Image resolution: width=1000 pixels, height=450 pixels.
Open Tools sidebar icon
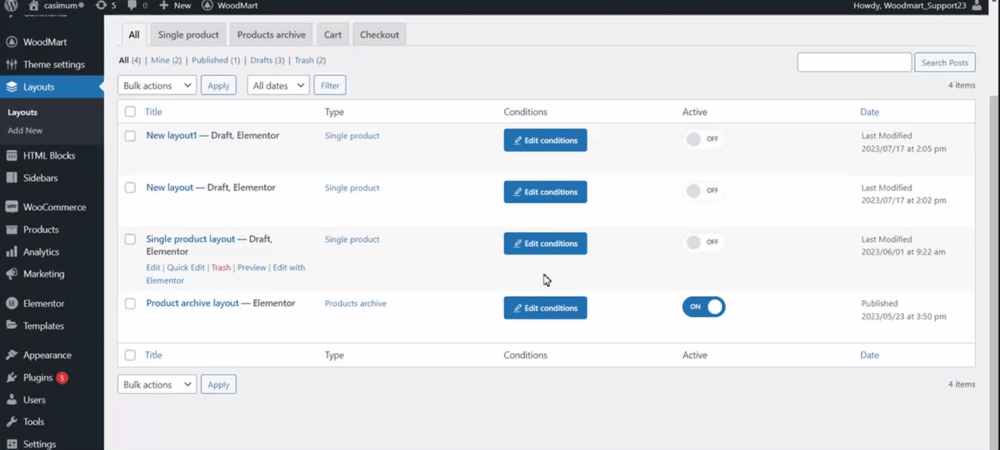click(11, 421)
